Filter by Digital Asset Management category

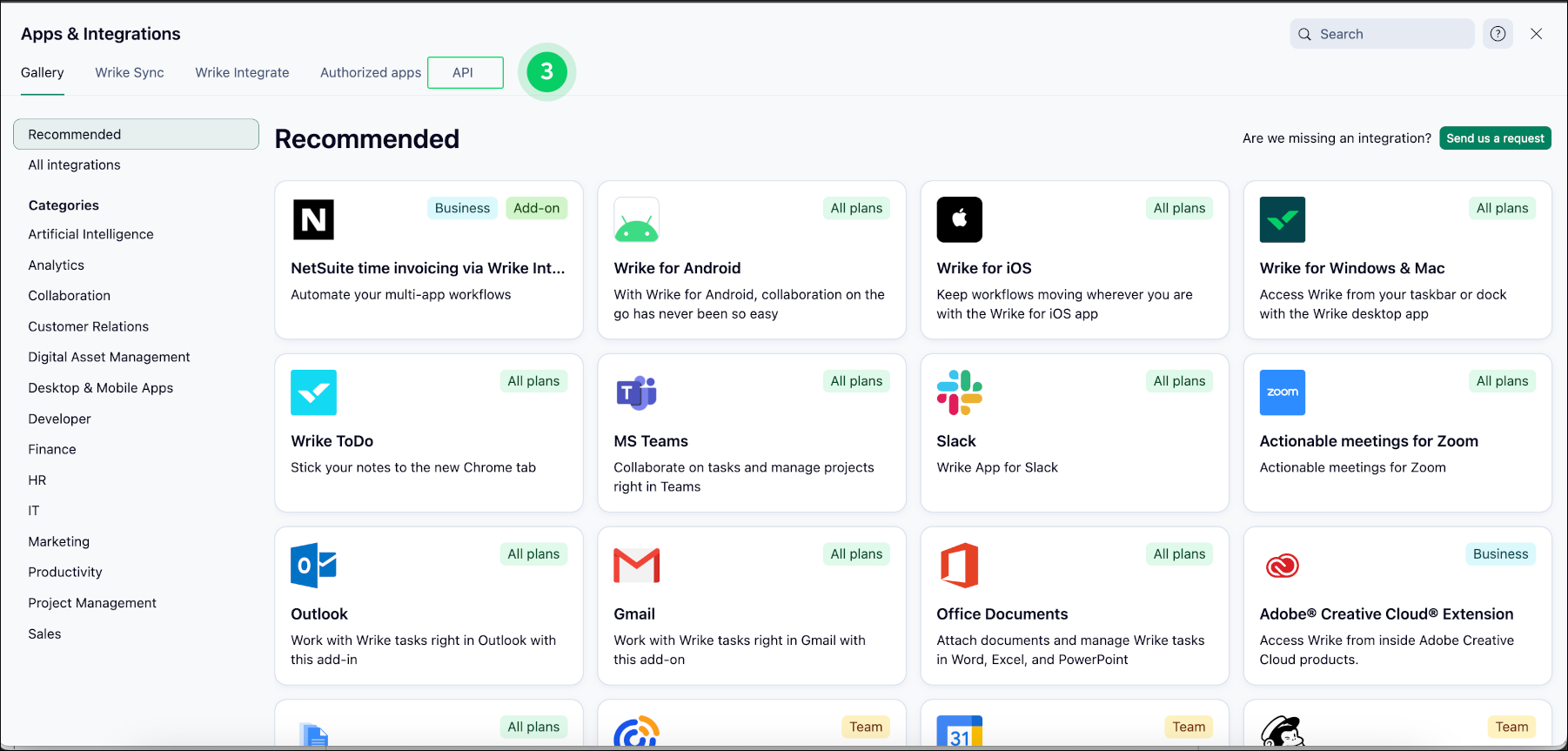pyautogui.click(x=109, y=357)
